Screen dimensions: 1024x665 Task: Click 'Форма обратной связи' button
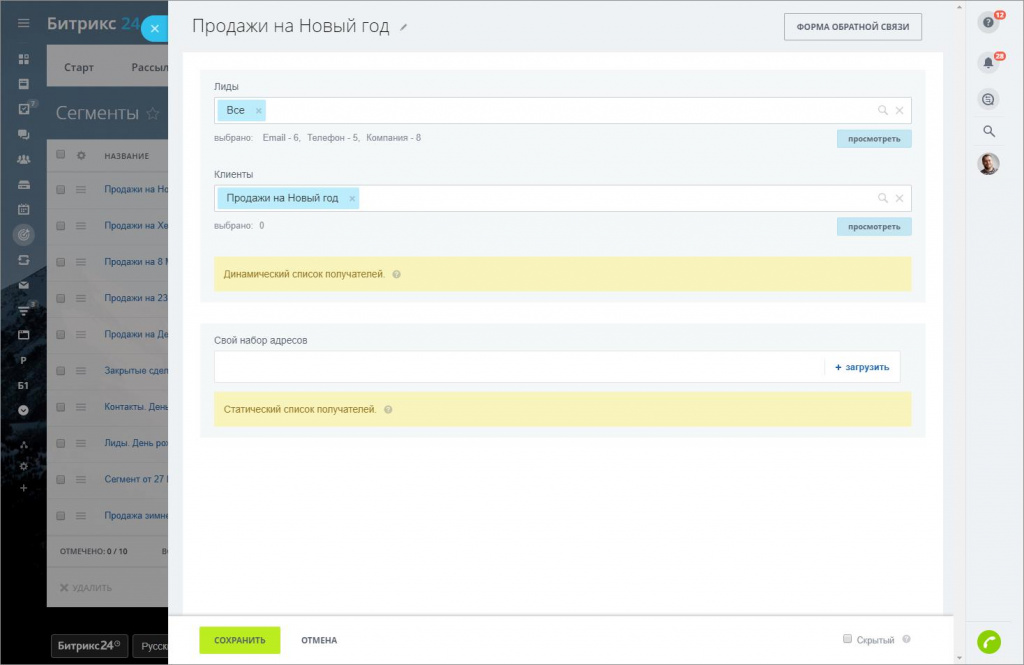tap(852, 27)
